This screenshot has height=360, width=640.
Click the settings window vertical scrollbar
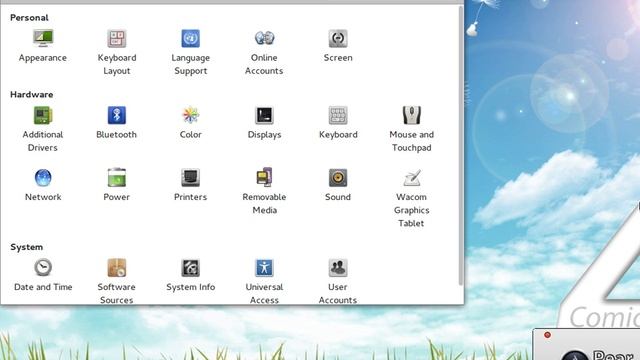point(461,145)
